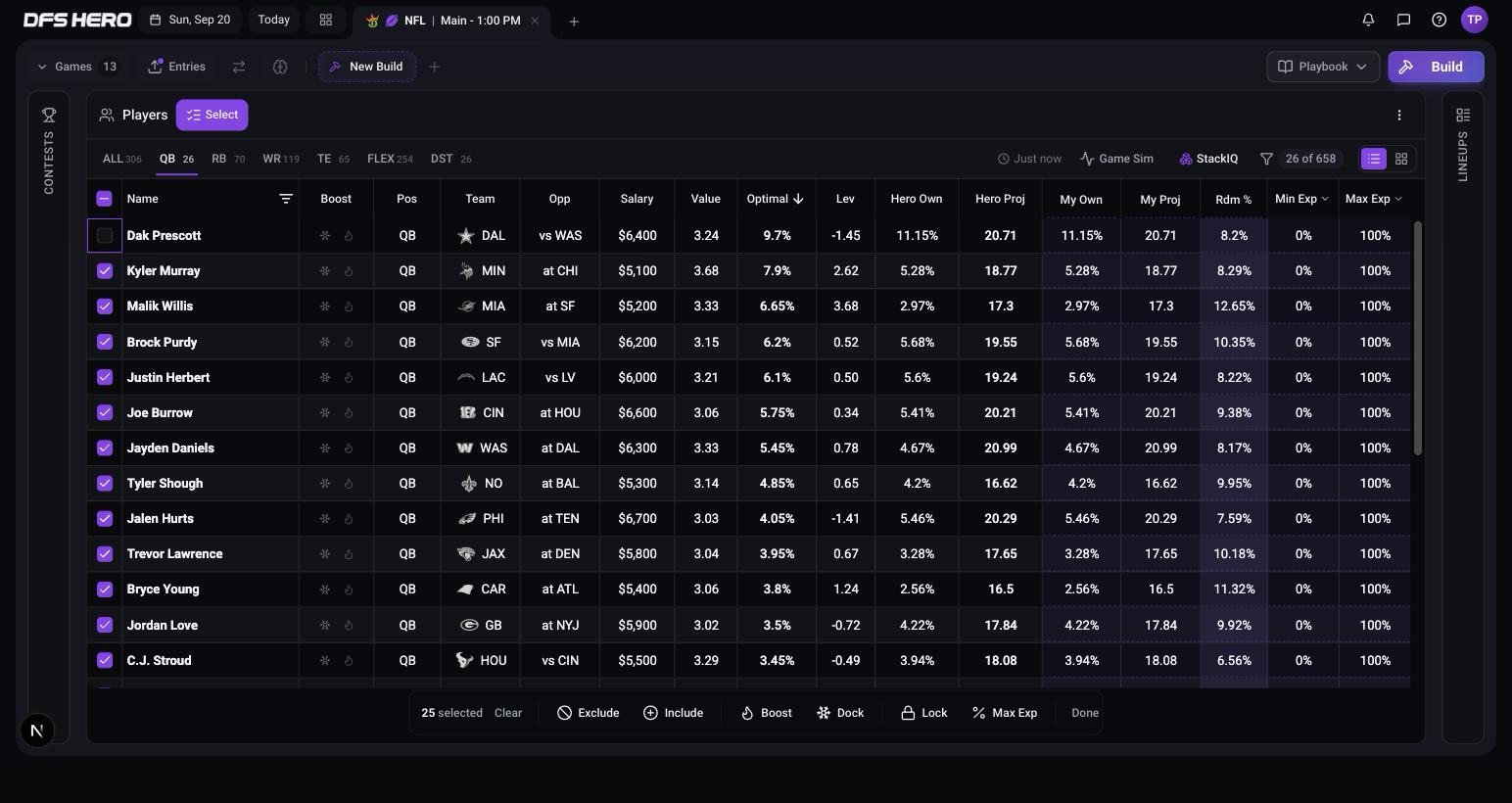Image resolution: width=1512 pixels, height=803 pixels.
Task: Lock the selected players
Action: [x=923, y=713]
